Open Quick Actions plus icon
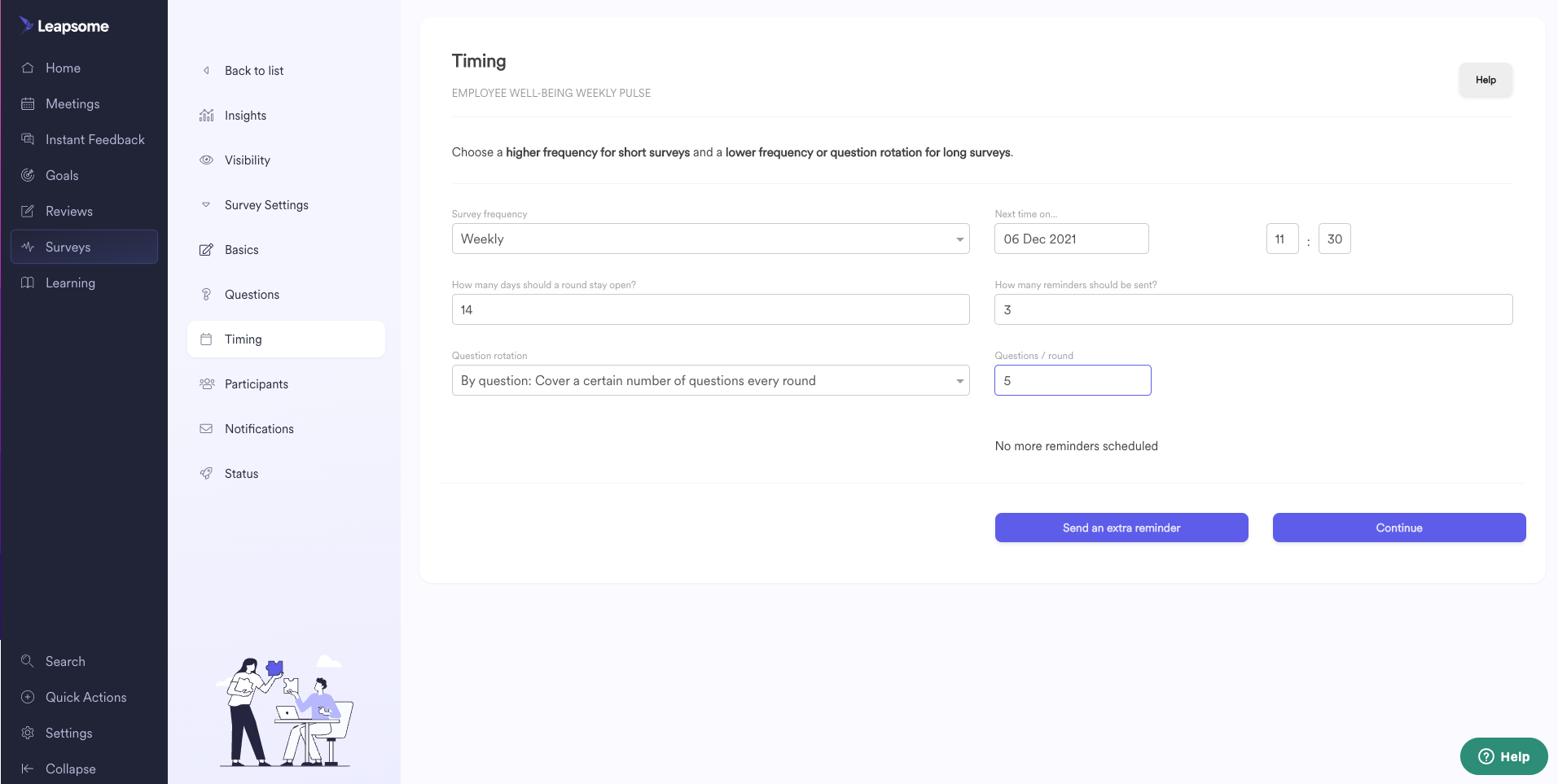The width and height of the screenshot is (1558, 784). (x=28, y=697)
